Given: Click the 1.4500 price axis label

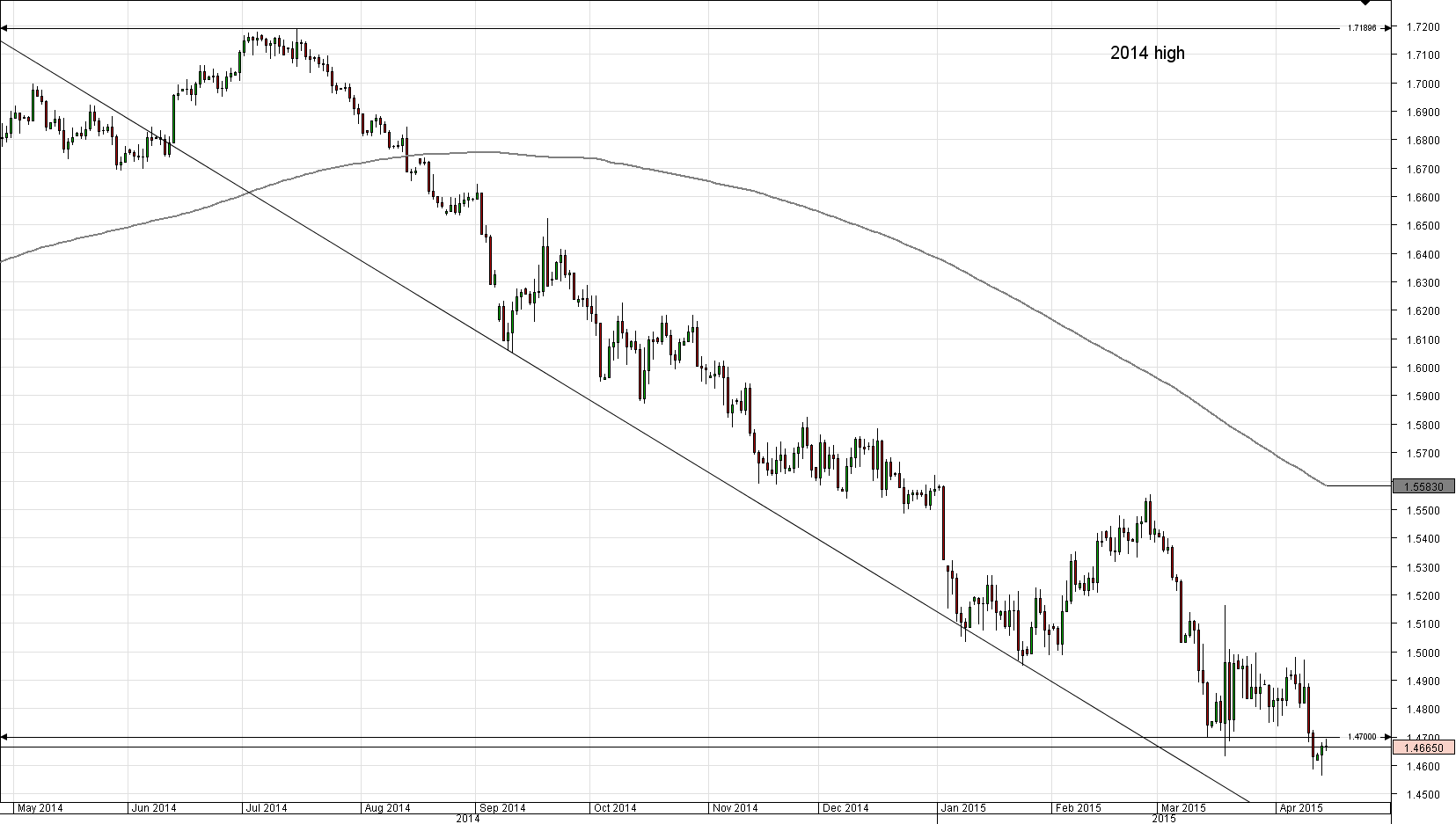Looking at the screenshot, I should pyautogui.click(x=1423, y=795).
